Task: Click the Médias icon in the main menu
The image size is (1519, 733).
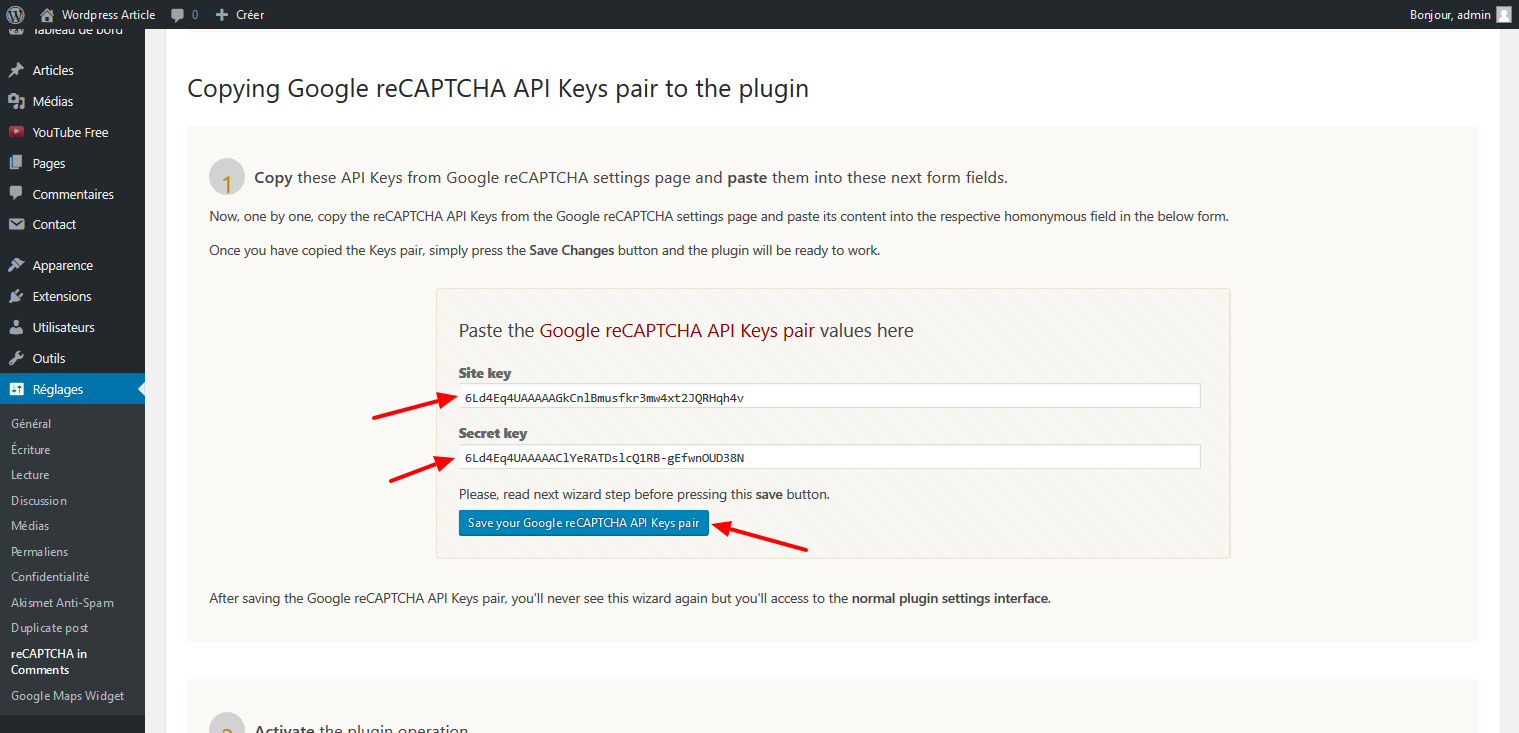Action: (x=16, y=101)
